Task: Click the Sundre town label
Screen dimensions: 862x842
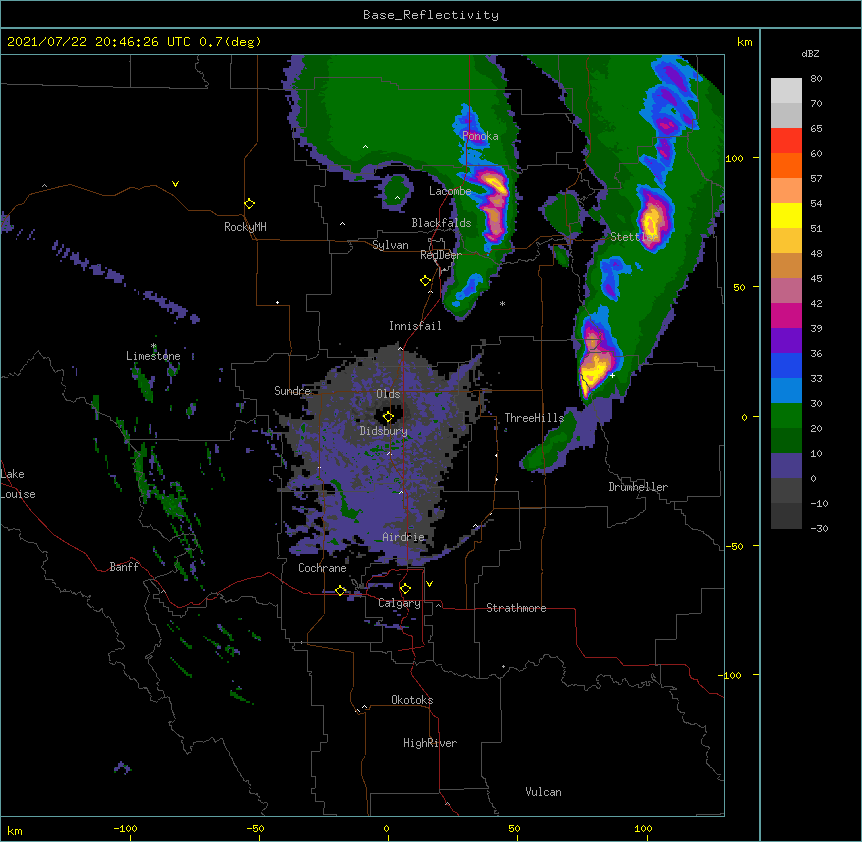Action: click(292, 391)
